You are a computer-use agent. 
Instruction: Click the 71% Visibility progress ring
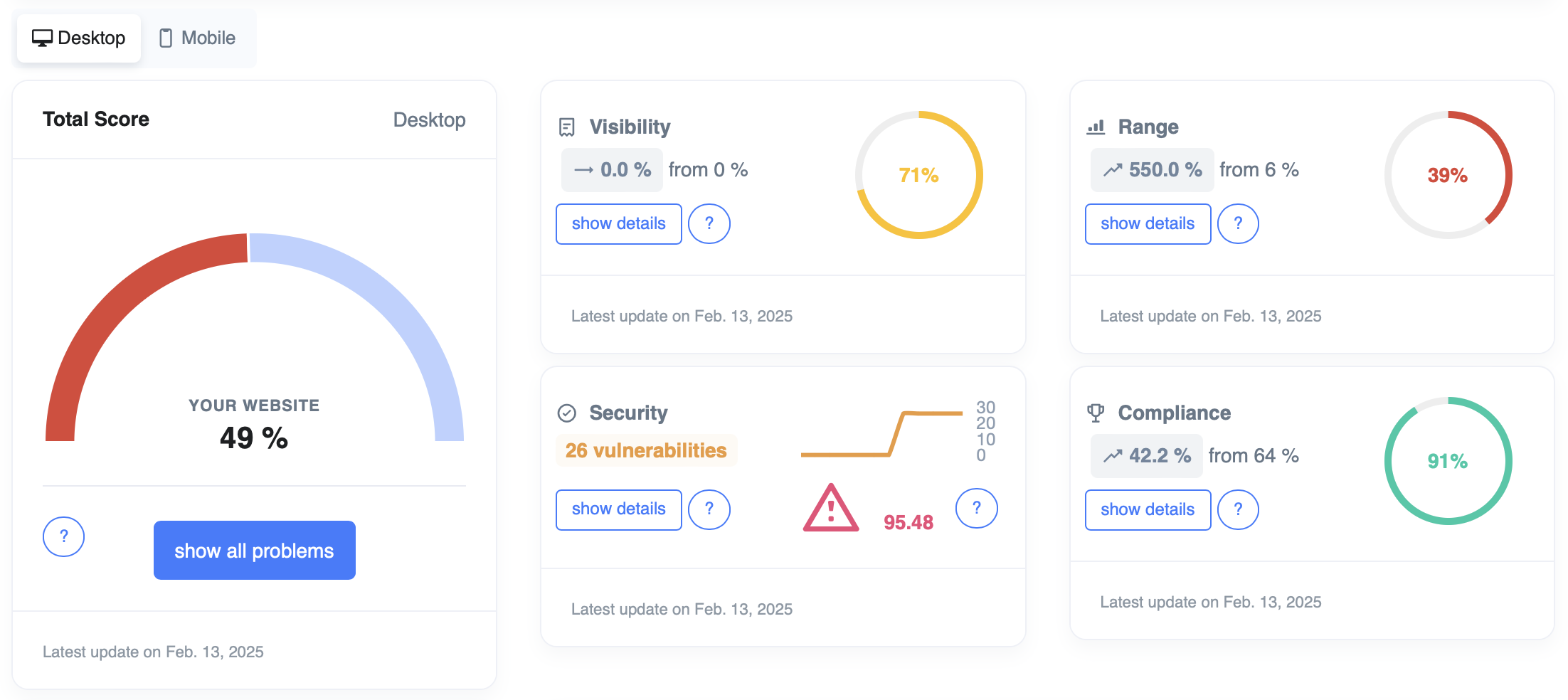click(x=919, y=175)
